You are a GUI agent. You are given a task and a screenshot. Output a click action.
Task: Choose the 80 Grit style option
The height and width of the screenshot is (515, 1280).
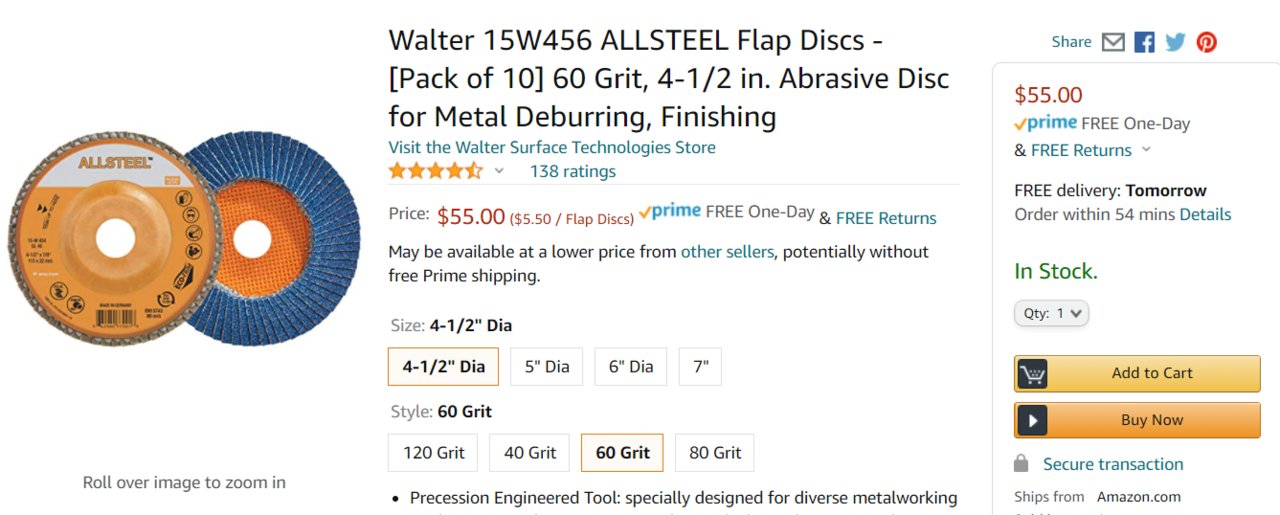tap(715, 453)
